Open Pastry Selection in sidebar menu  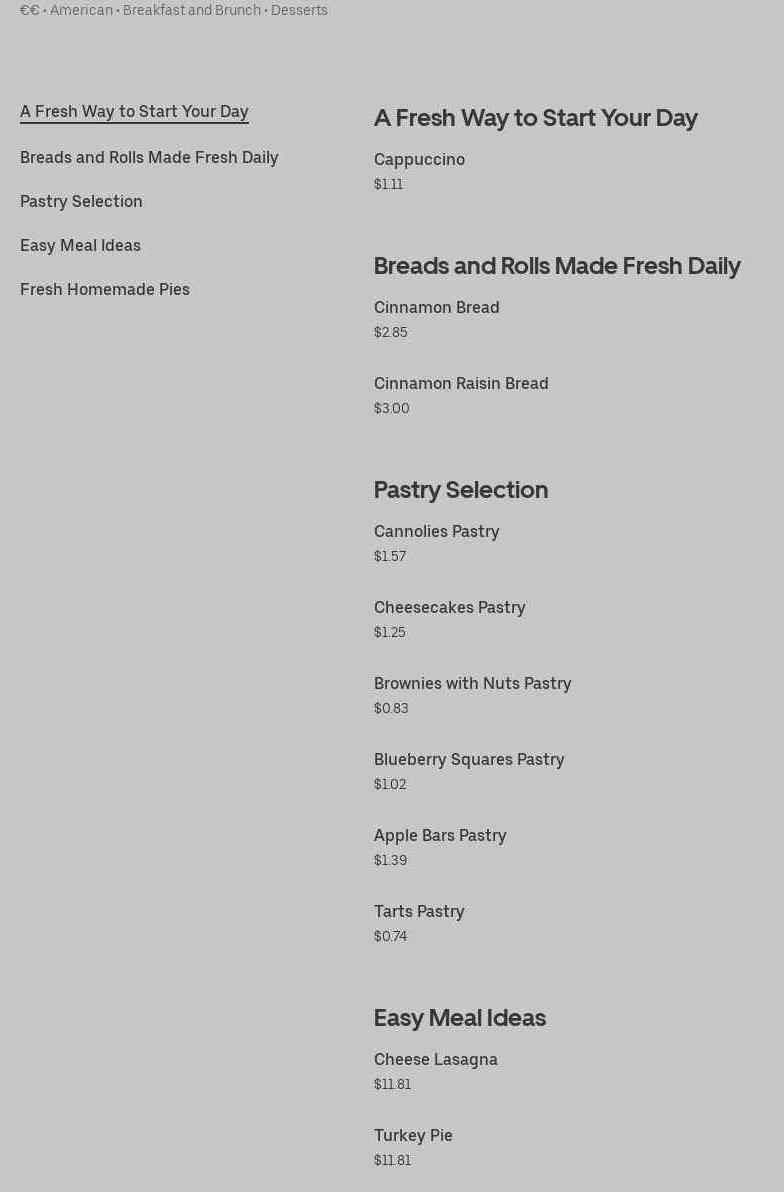[x=81, y=201]
